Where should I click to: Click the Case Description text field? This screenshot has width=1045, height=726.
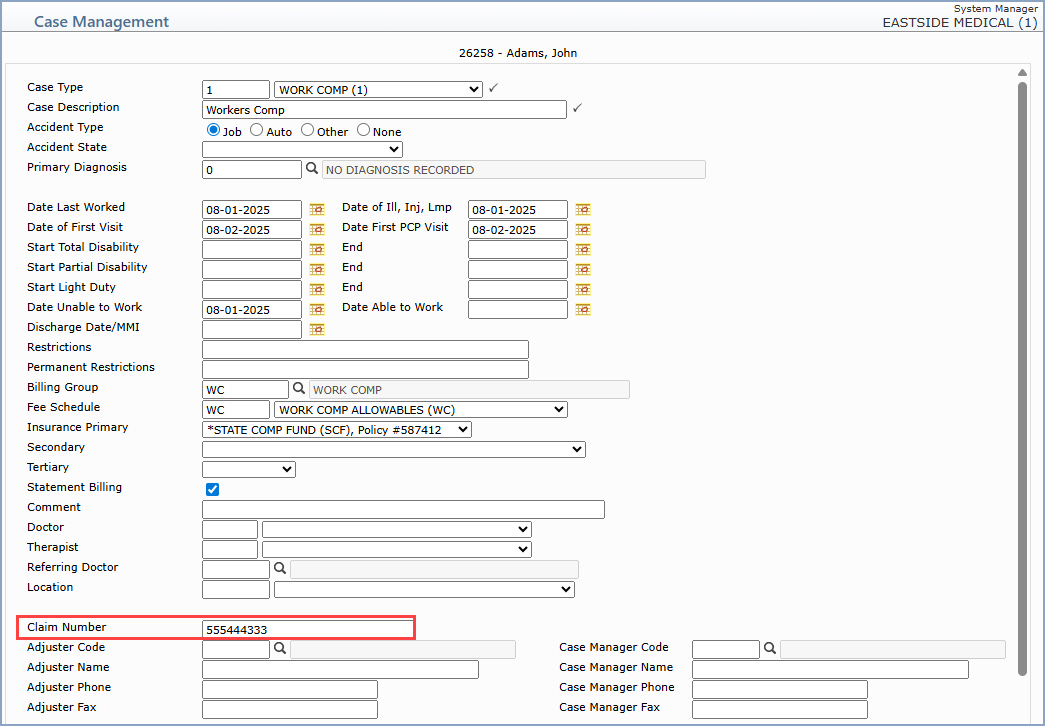point(384,110)
